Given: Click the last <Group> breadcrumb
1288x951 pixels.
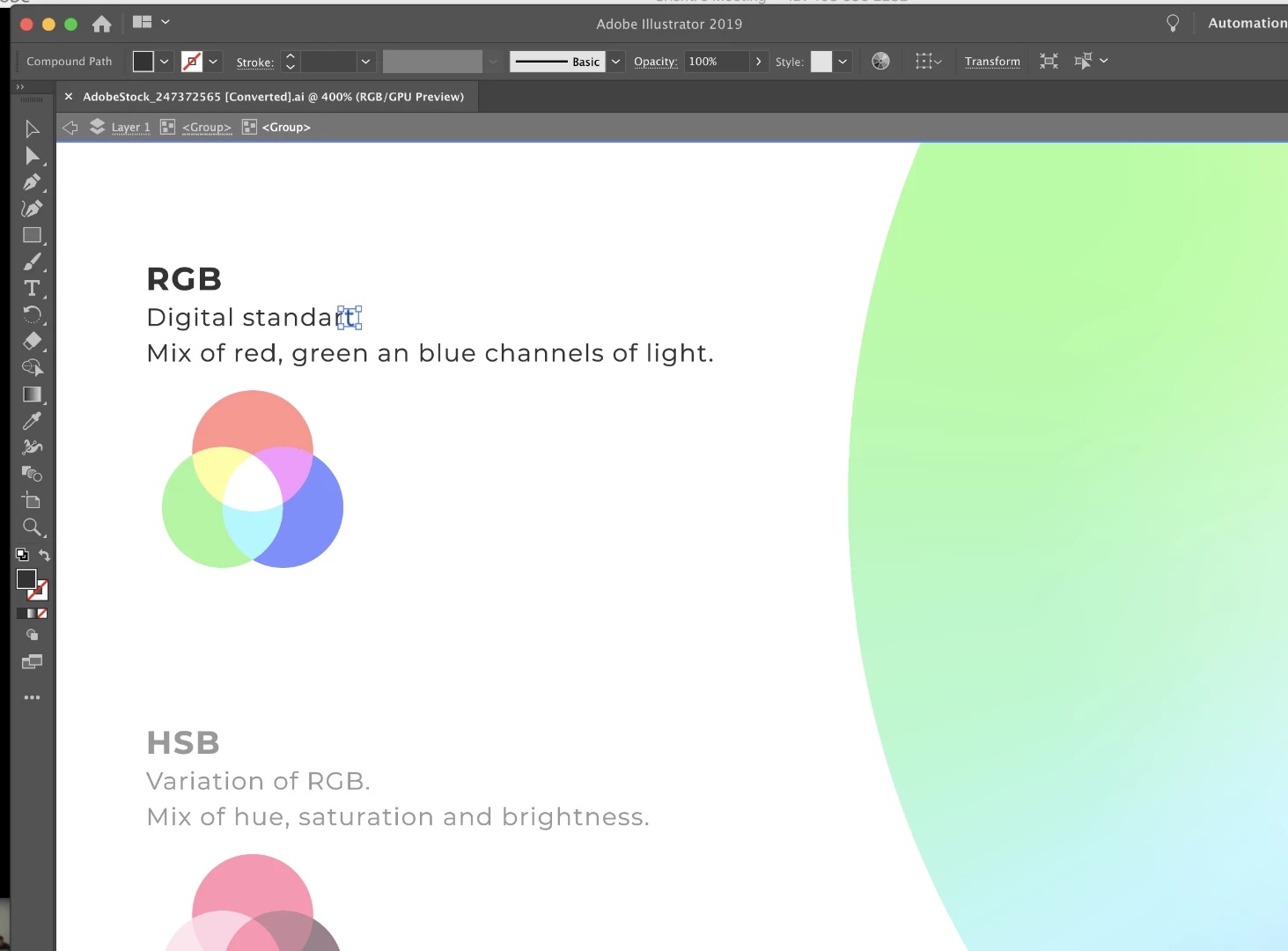Looking at the screenshot, I should pos(286,128).
